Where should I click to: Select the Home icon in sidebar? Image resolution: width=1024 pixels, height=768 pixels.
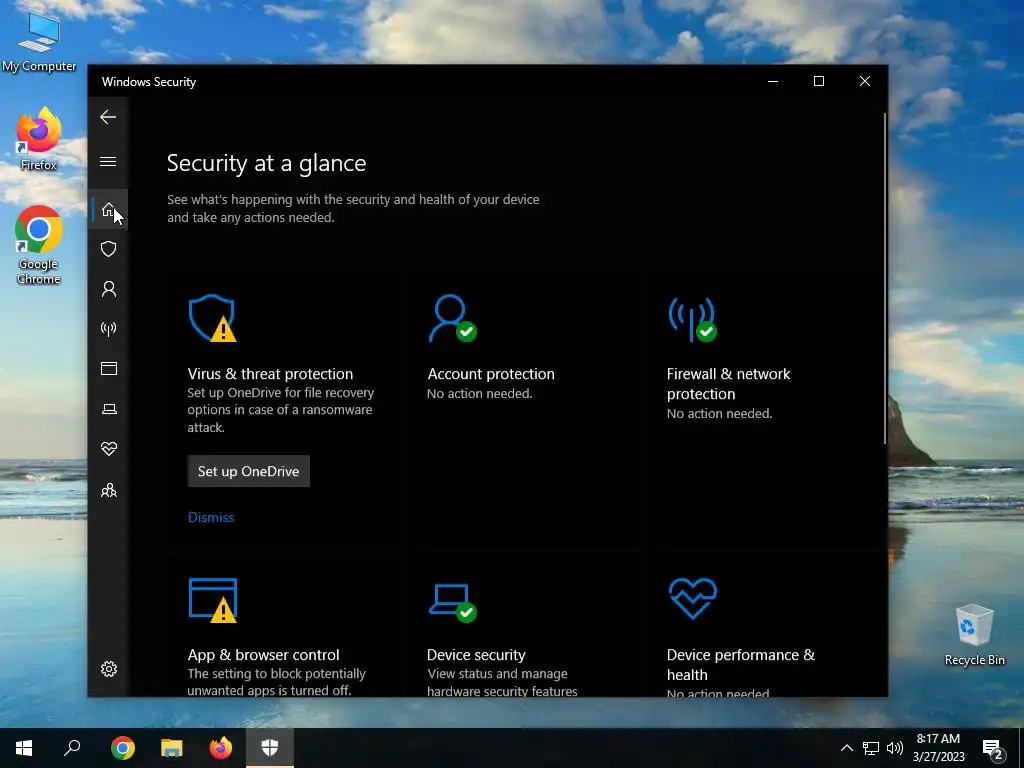108,210
